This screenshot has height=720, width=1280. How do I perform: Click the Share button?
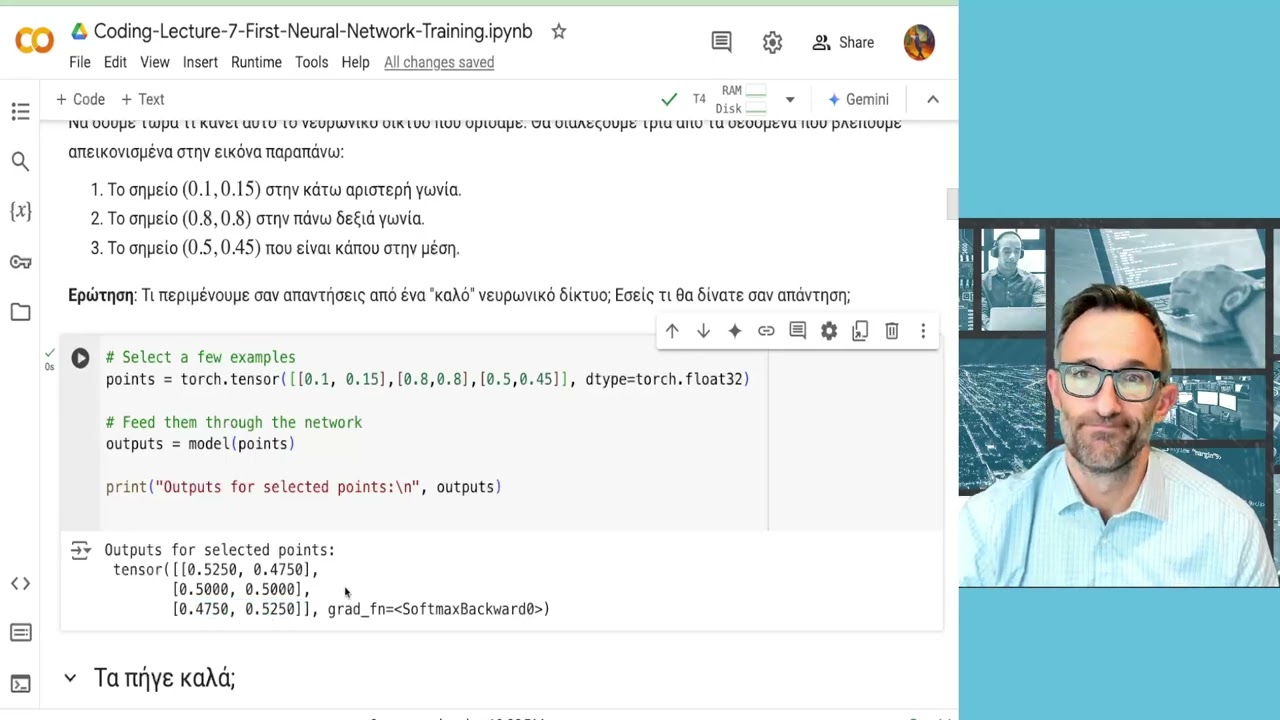843,42
